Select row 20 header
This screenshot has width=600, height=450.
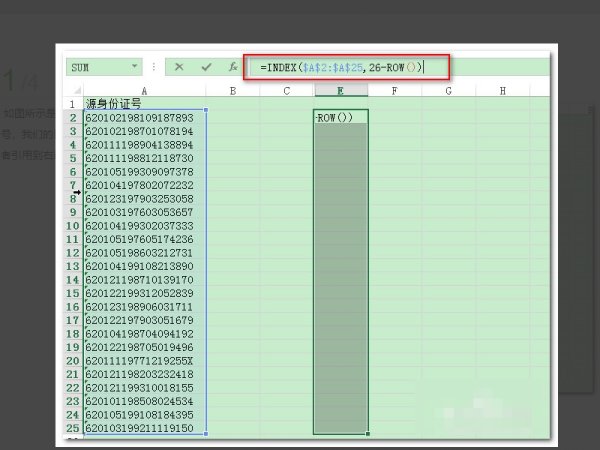point(73,361)
